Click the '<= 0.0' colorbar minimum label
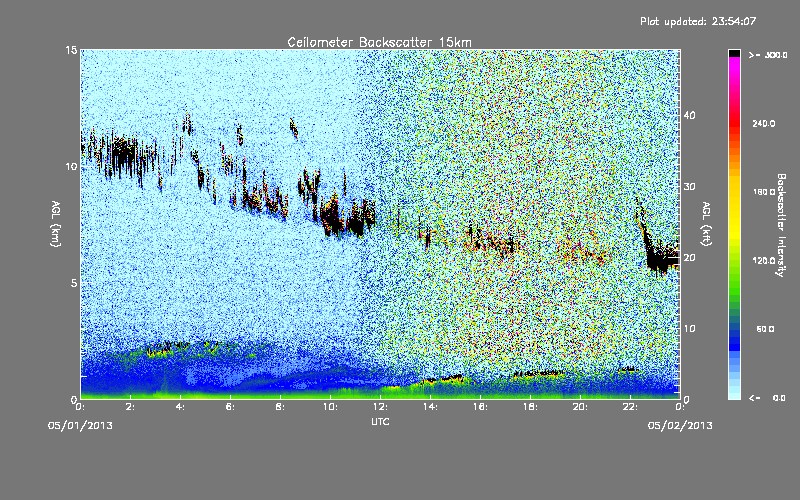Image resolution: width=800 pixels, height=500 pixels. [x=767, y=398]
